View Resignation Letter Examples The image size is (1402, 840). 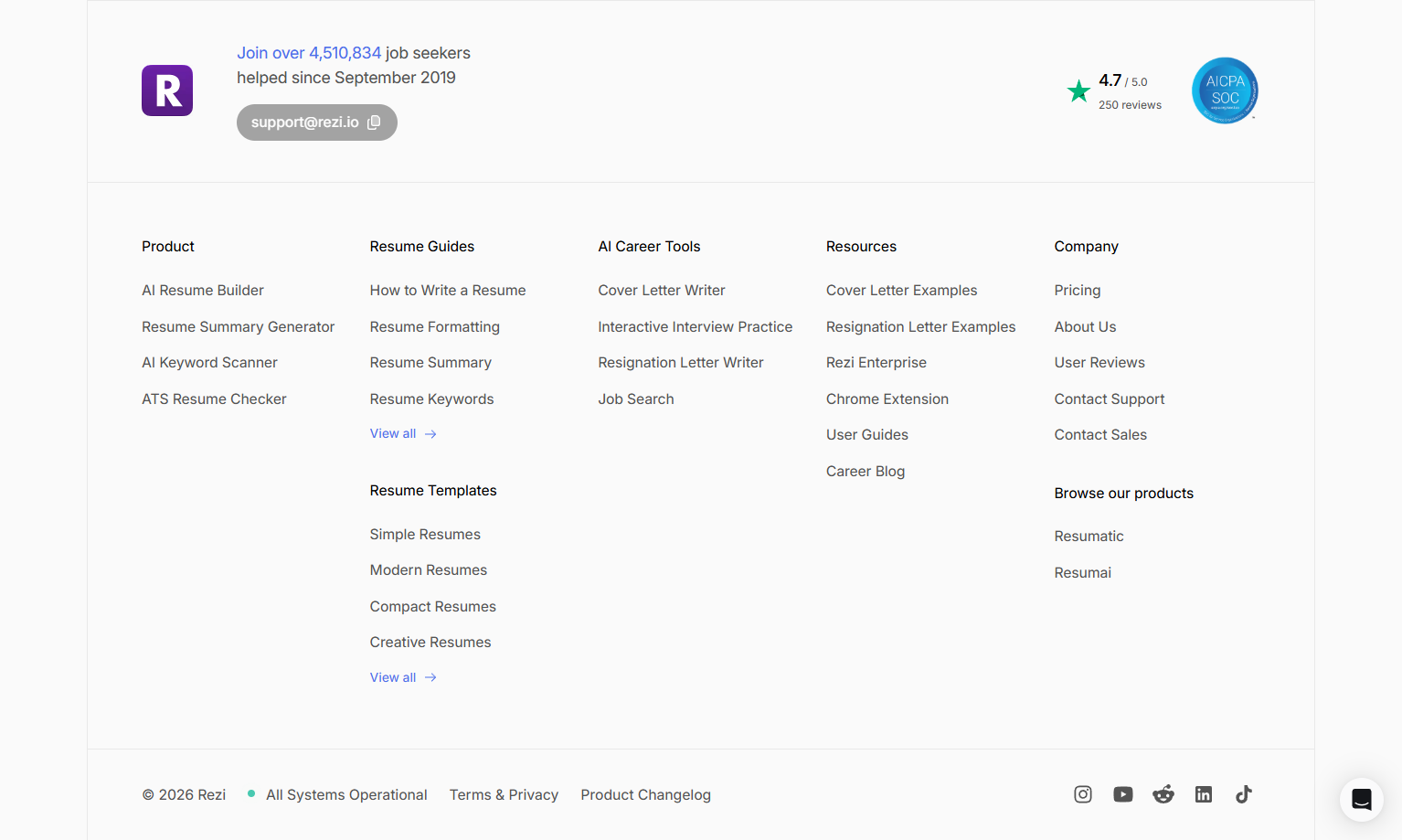[x=921, y=326]
